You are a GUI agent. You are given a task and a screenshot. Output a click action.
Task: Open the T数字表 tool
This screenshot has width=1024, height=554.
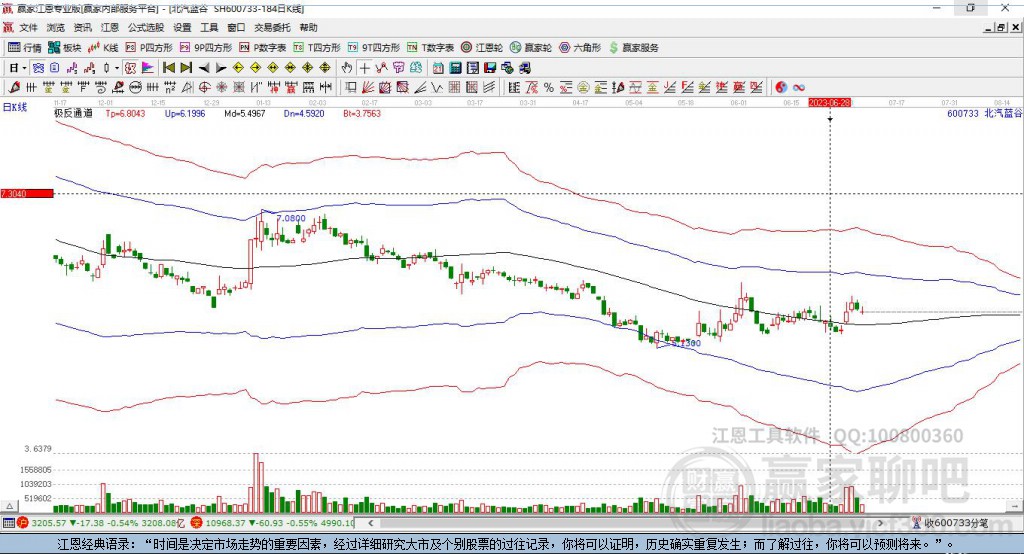(430, 48)
